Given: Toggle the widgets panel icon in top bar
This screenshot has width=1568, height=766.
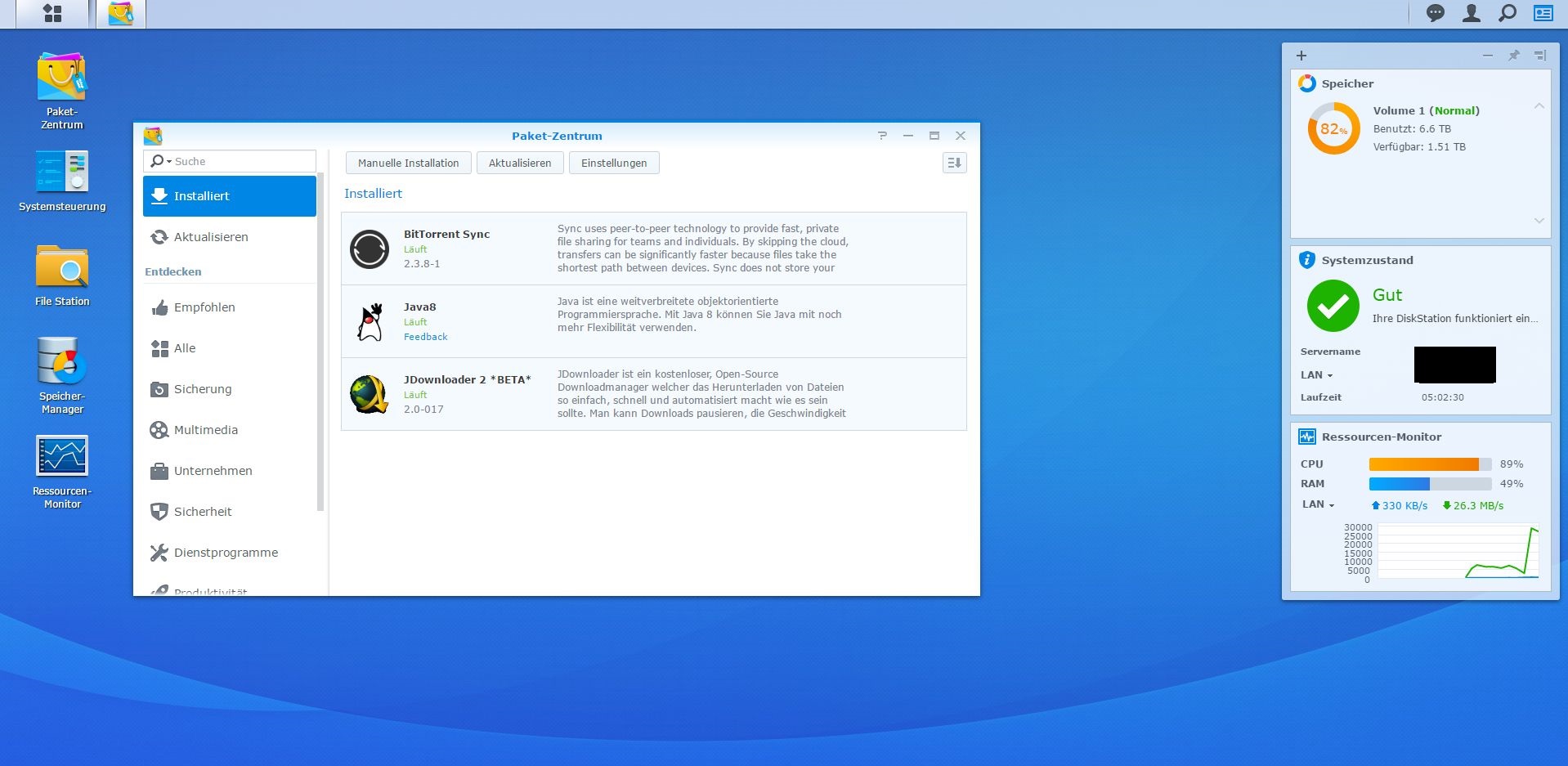Looking at the screenshot, I should pyautogui.click(x=1543, y=13).
